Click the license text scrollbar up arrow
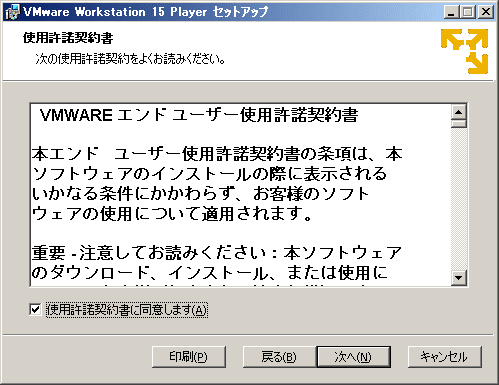 click(x=459, y=112)
